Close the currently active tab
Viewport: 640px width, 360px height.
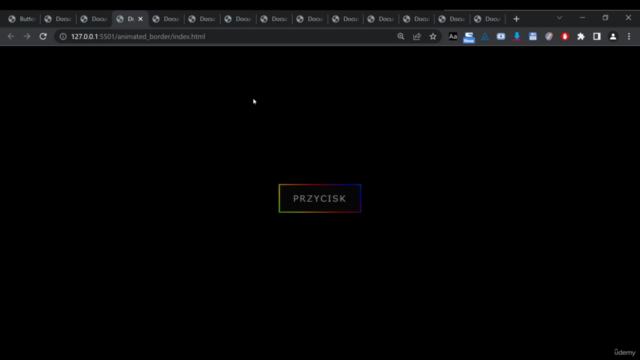coord(140,19)
